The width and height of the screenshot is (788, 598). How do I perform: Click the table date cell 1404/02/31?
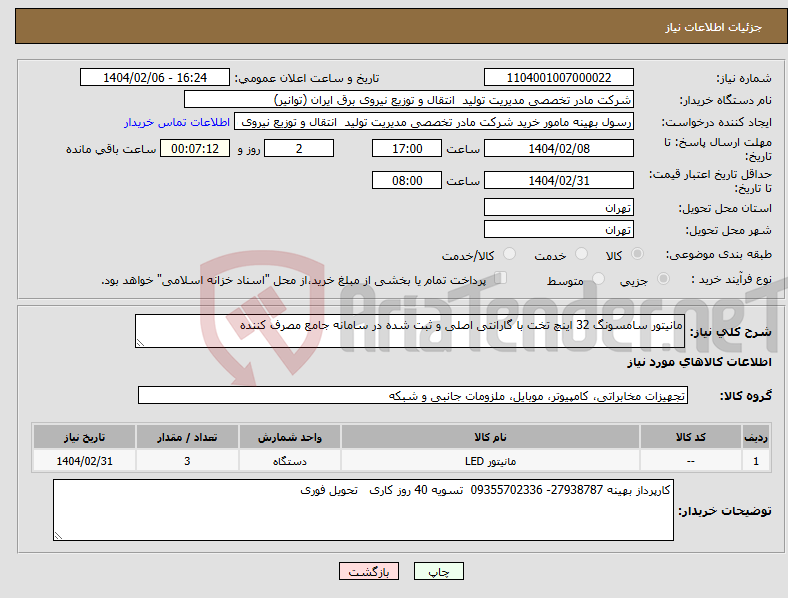(84, 461)
